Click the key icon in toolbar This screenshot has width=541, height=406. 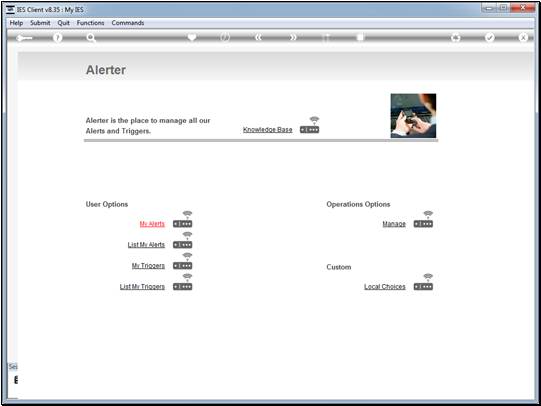click(24, 38)
